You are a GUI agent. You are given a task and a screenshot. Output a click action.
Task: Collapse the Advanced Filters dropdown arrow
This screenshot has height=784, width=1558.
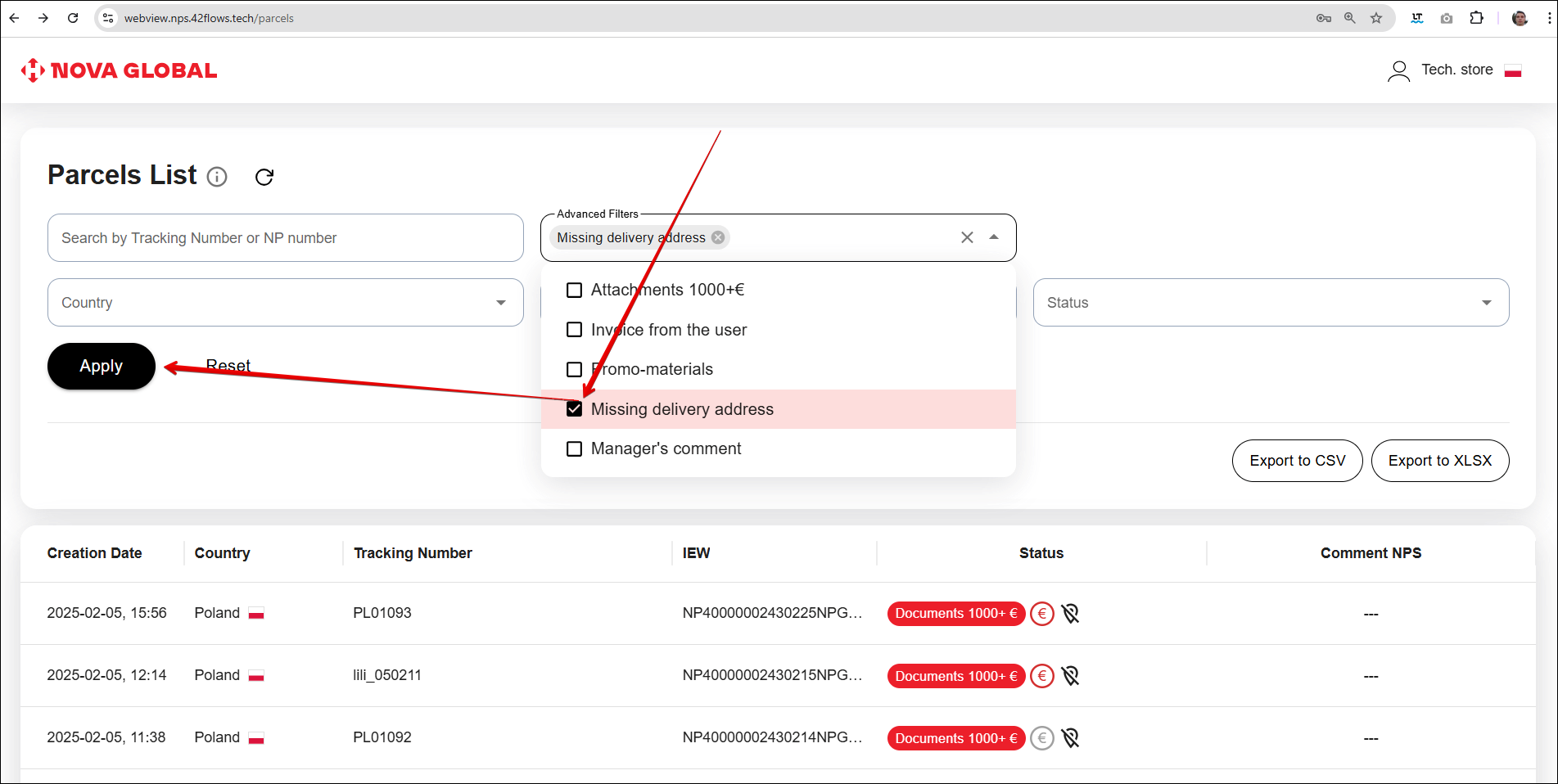click(x=994, y=237)
